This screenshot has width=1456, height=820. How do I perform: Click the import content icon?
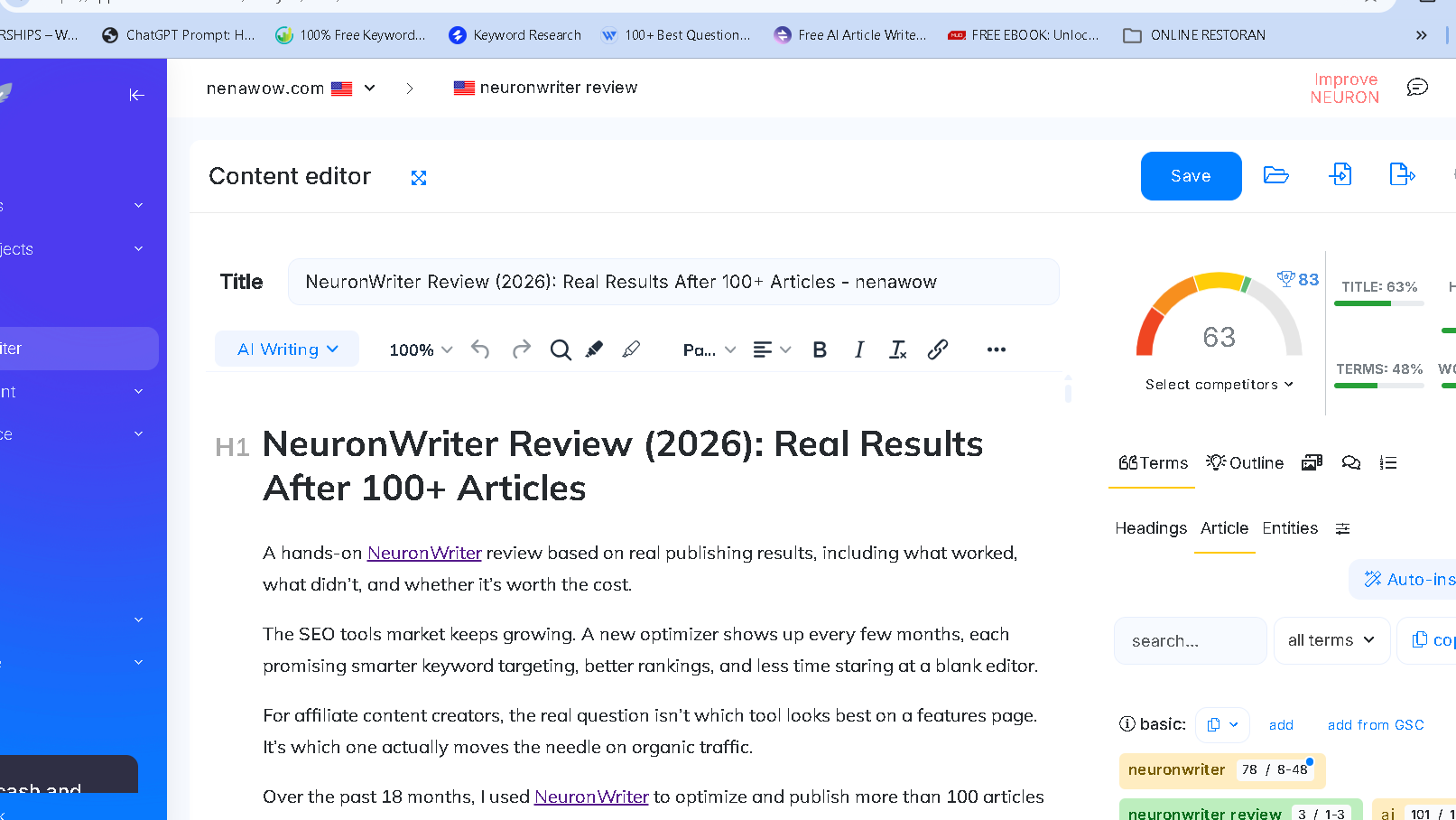[1340, 174]
